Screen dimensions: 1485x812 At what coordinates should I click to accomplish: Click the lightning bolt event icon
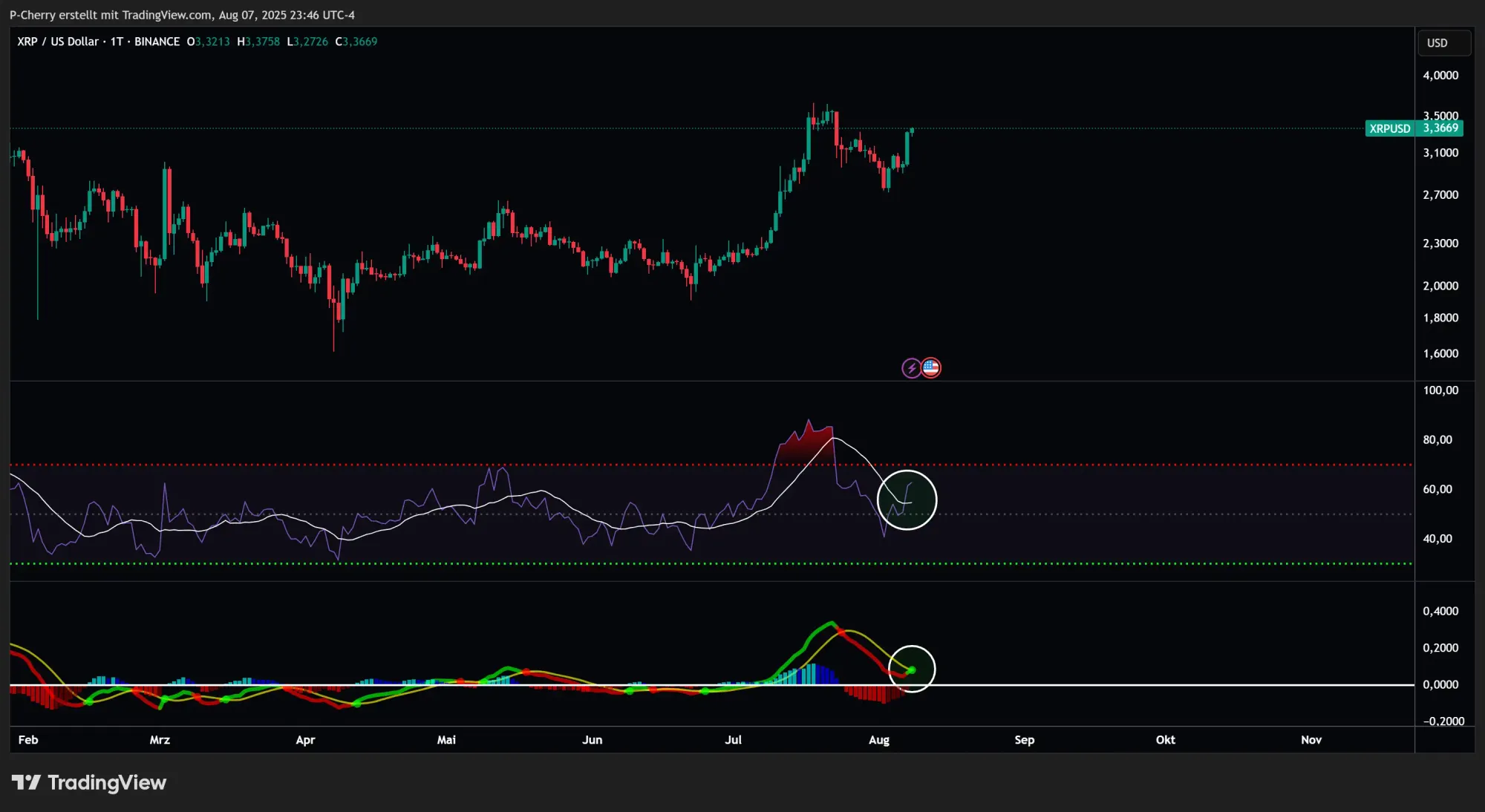(x=911, y=368)
